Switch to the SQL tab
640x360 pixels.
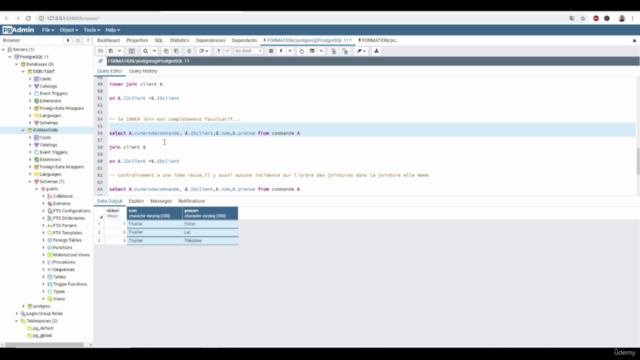coord(159,40)
